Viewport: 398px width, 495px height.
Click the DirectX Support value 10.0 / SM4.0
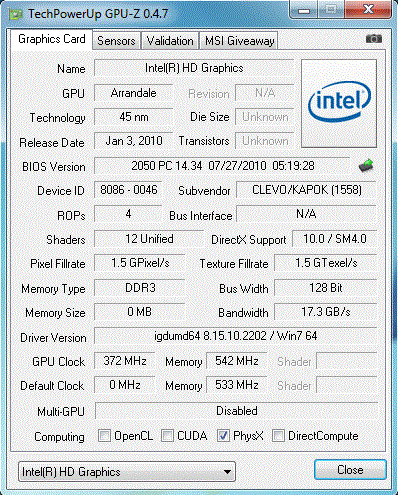click(x=335, y=239)
